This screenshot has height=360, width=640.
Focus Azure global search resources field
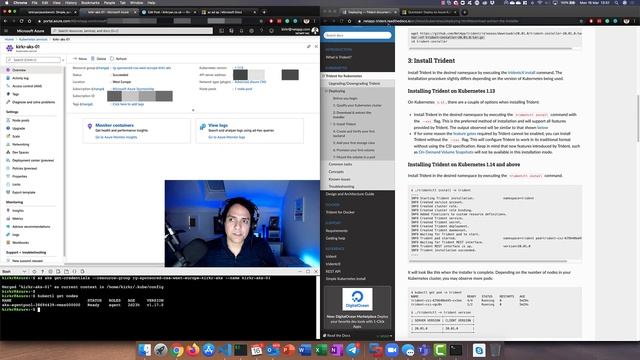(x=132, y=31)
